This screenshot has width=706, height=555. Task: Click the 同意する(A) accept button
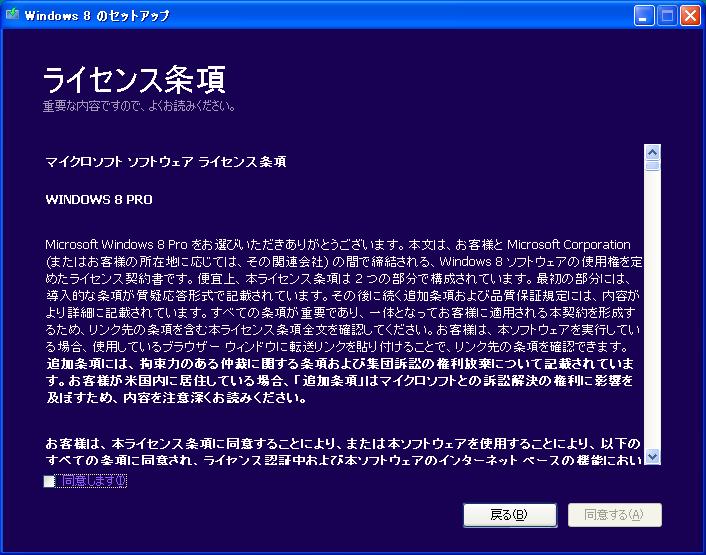pyautogui.click(x=615, y=514)
